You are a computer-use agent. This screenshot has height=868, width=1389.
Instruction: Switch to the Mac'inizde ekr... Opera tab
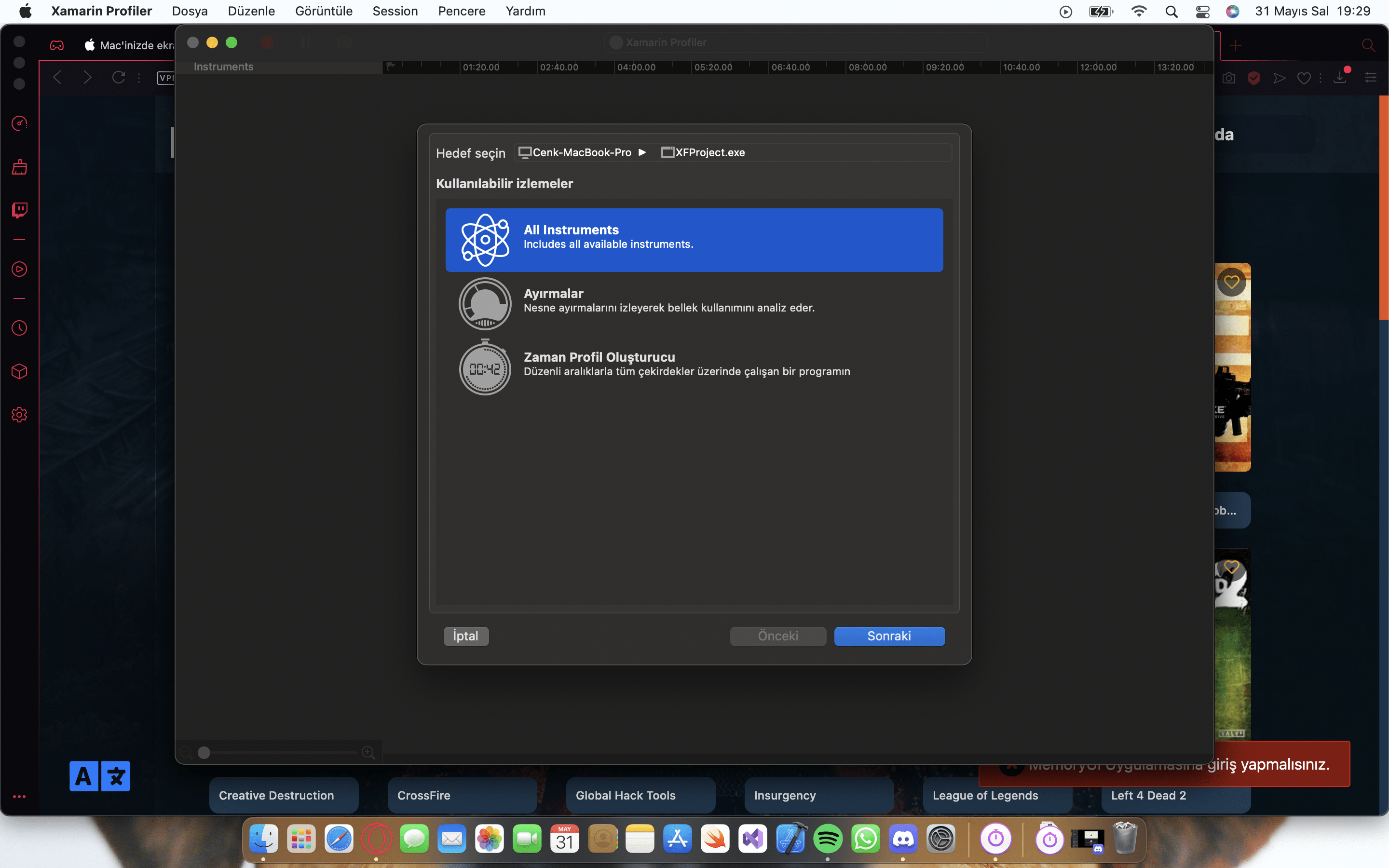click(129, 45)
